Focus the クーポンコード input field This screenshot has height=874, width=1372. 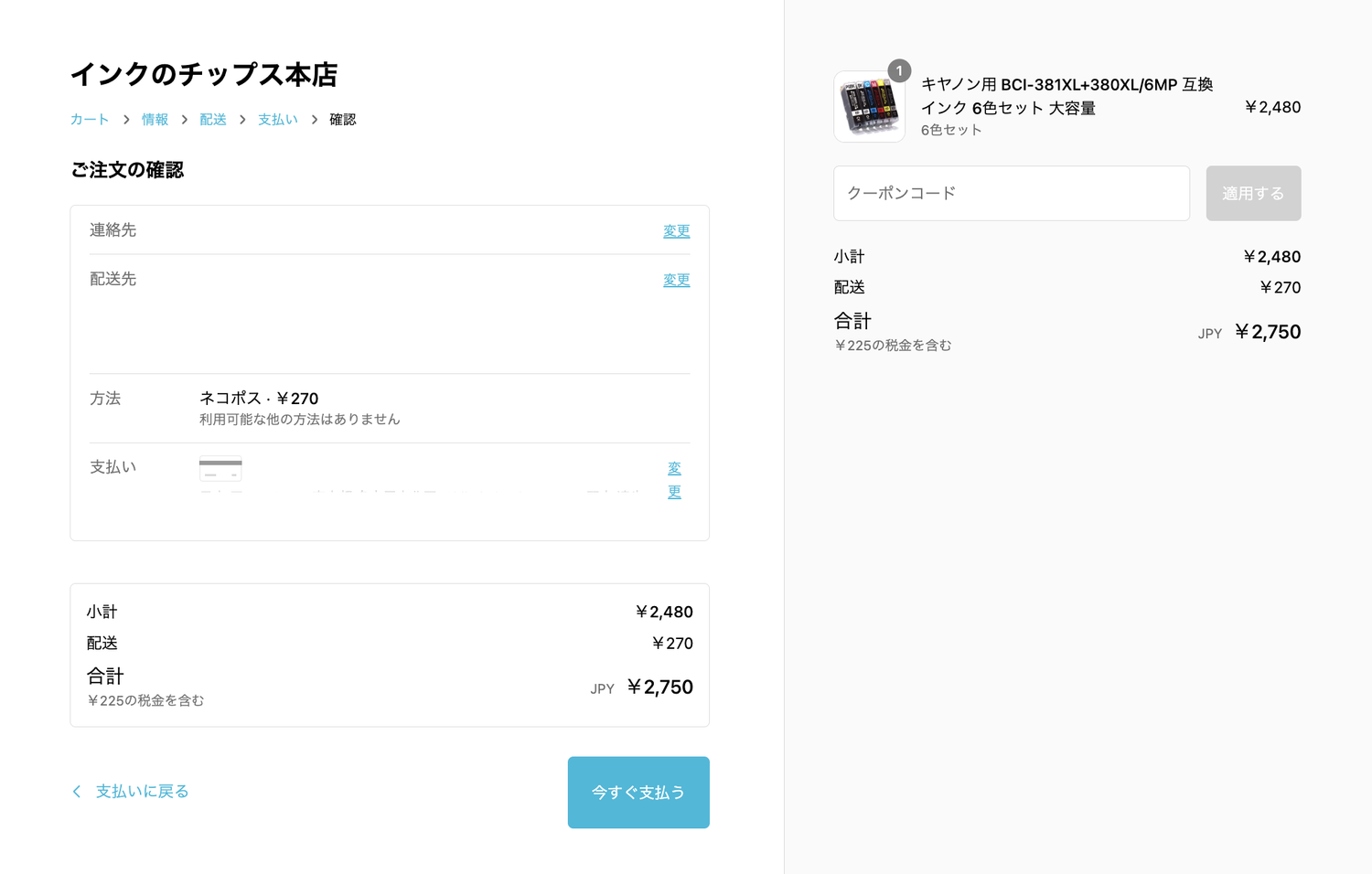(1011, 193)
